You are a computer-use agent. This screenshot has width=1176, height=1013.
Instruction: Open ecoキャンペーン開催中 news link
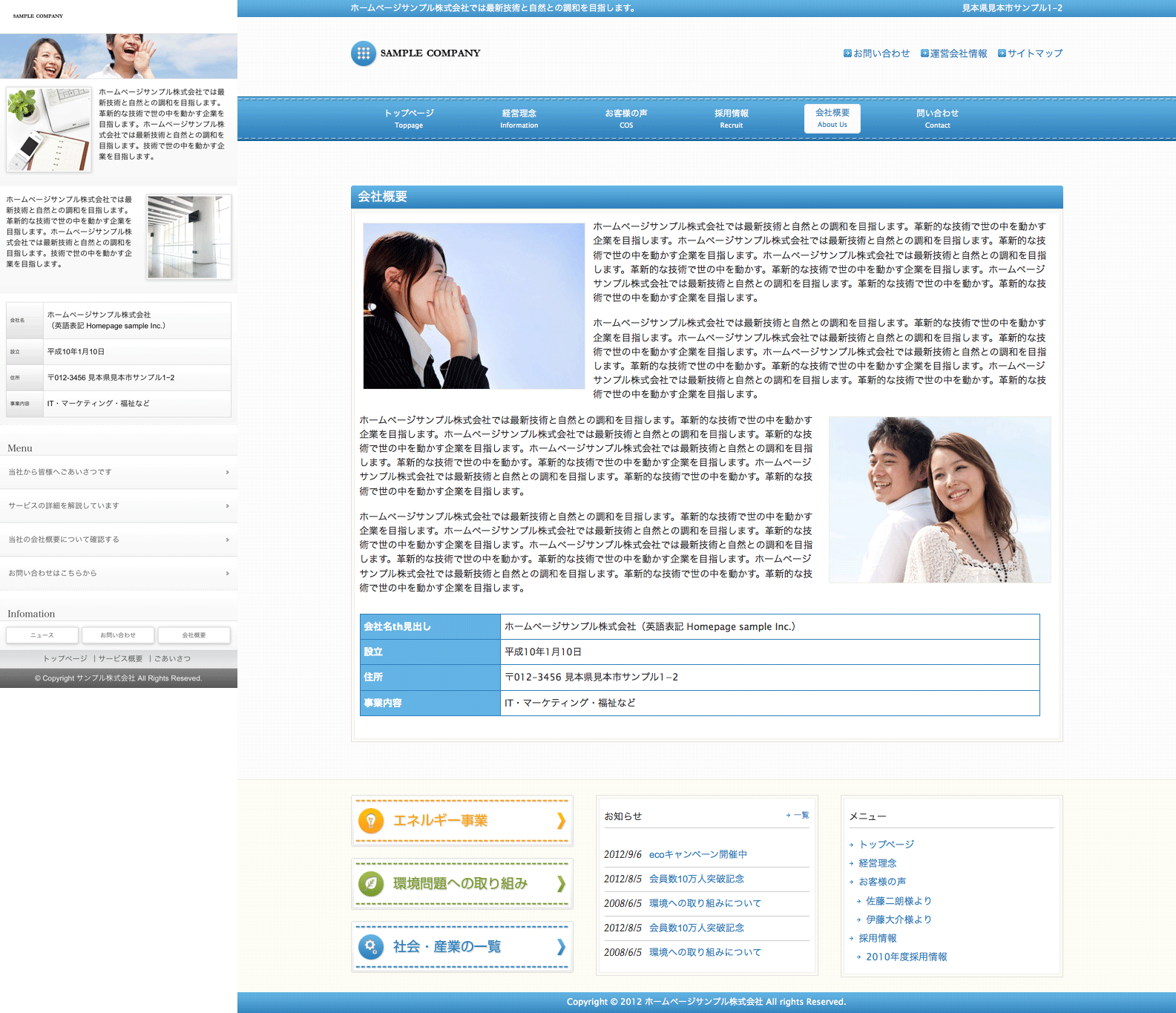click(x=697, y=854)
